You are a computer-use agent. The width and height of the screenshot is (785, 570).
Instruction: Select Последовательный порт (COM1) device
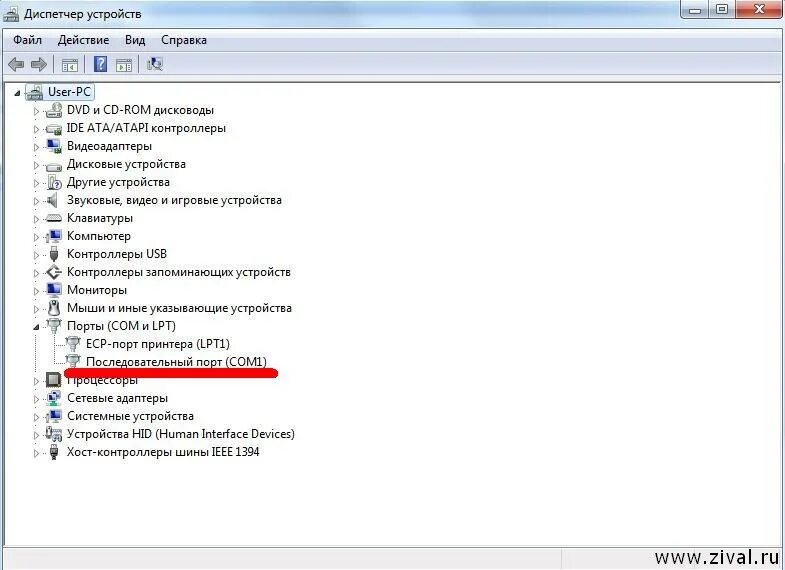[x=176, y=361]
